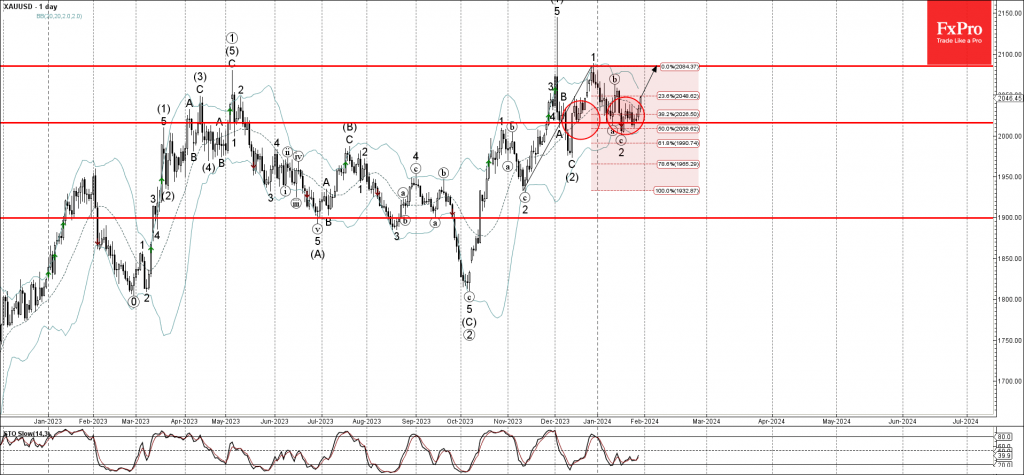Click the 2150.00 price axis label
This screenshot has height=475, width=1024.
pos(1010,13)
